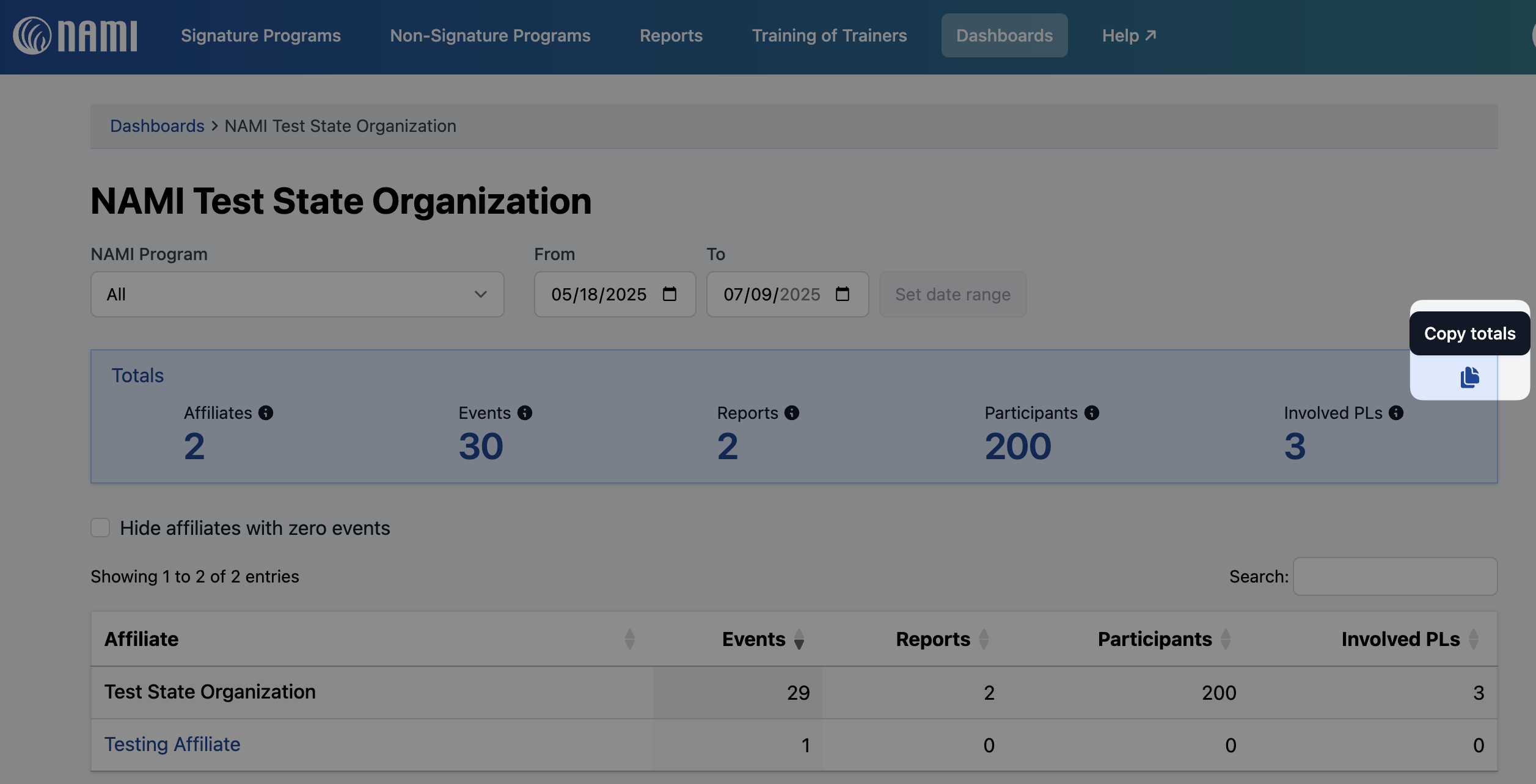Sort by Reports column arrows
This screenshot has width=1536, height=784.
[984, 639]
